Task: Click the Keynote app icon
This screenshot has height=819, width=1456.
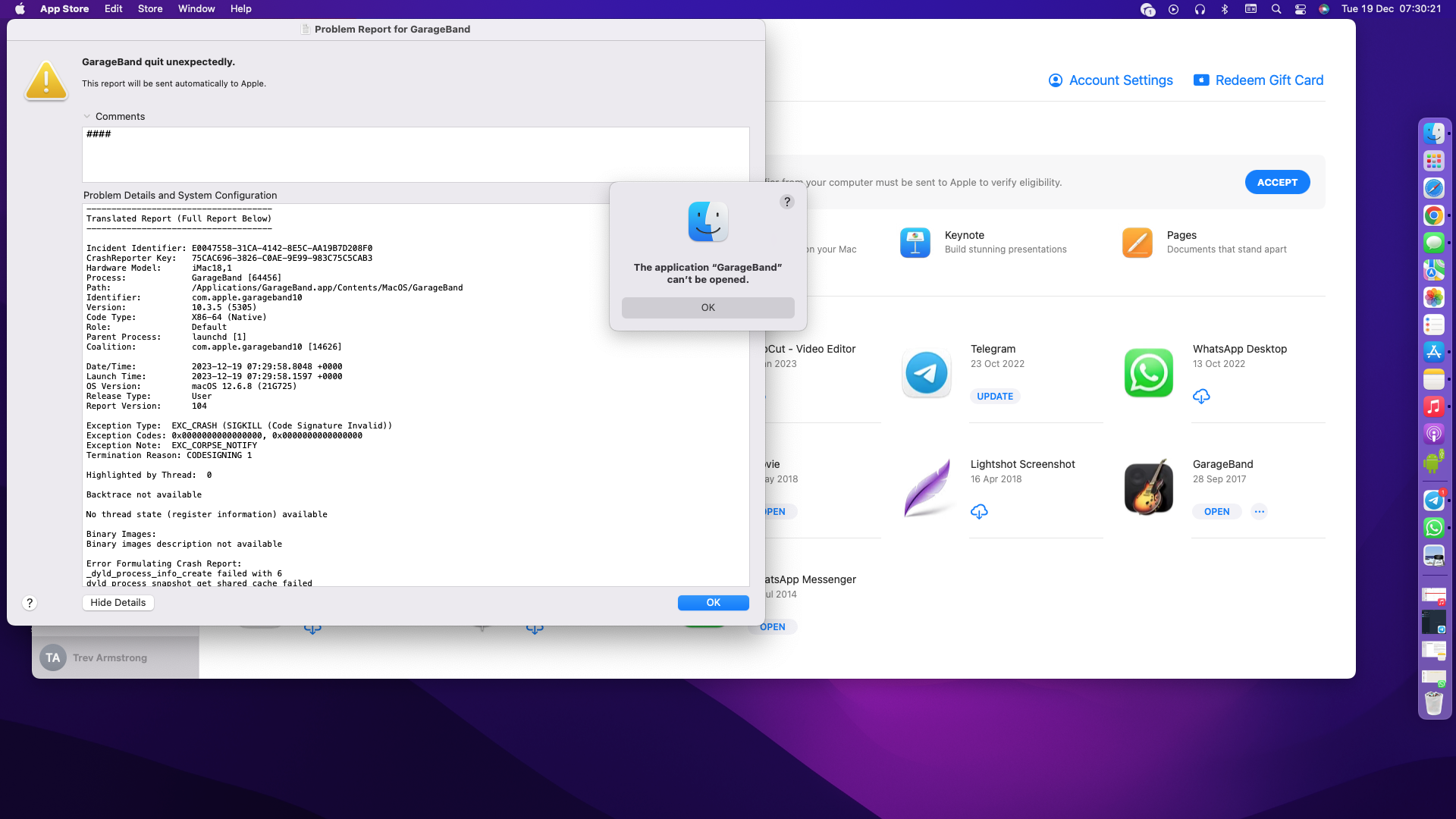Action: tap(915, 243)
